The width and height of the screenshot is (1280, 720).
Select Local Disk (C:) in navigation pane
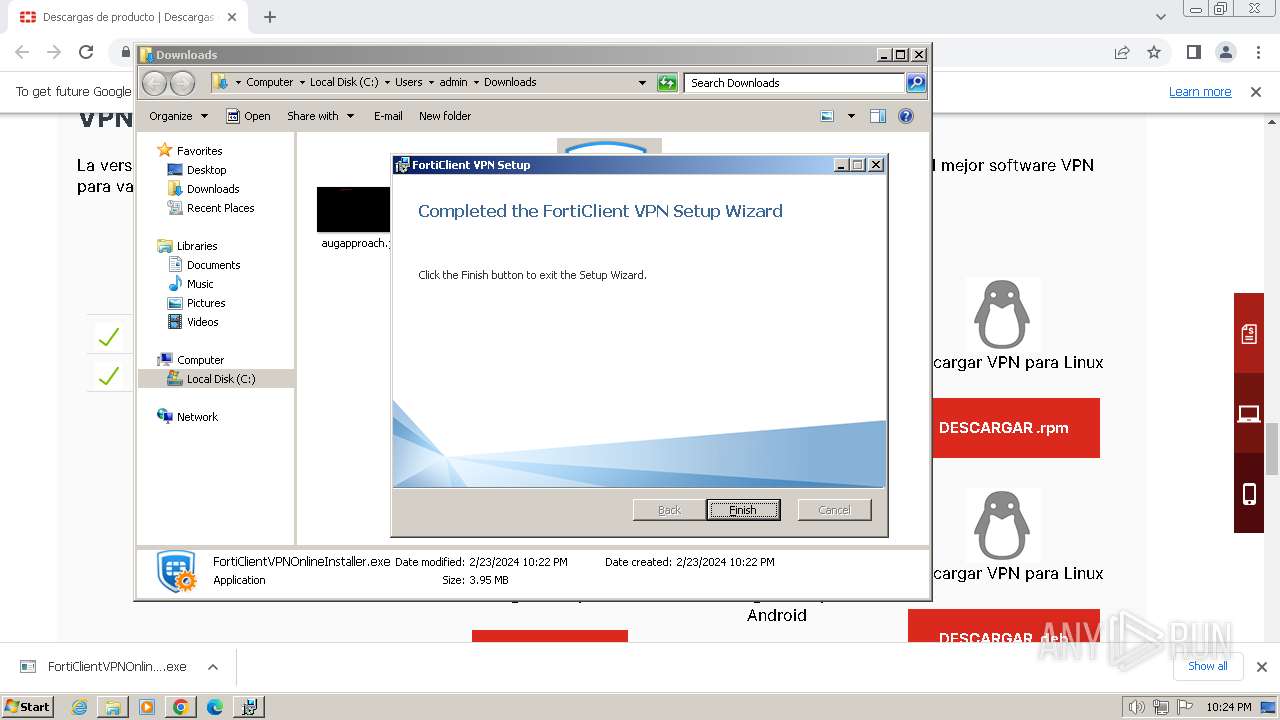coord(216,379)
